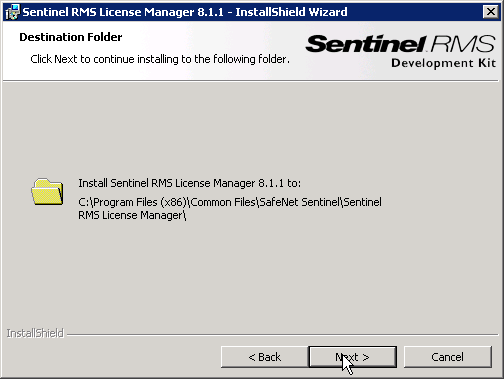504x379 pixels.
Task: Click the yellow destination folder icon
Action: (x=47, y=191)
